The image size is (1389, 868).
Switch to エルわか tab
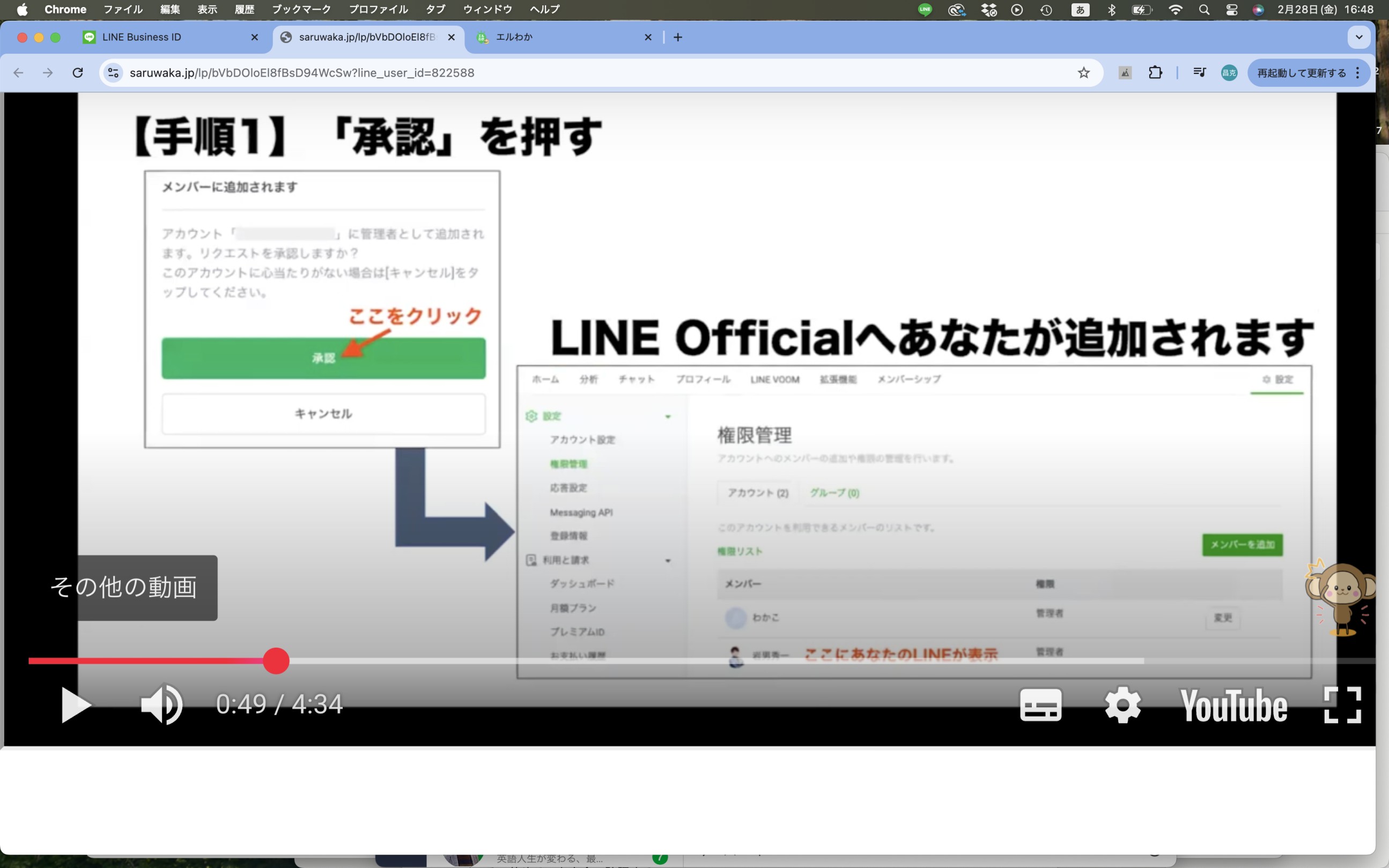click(564, 38)
